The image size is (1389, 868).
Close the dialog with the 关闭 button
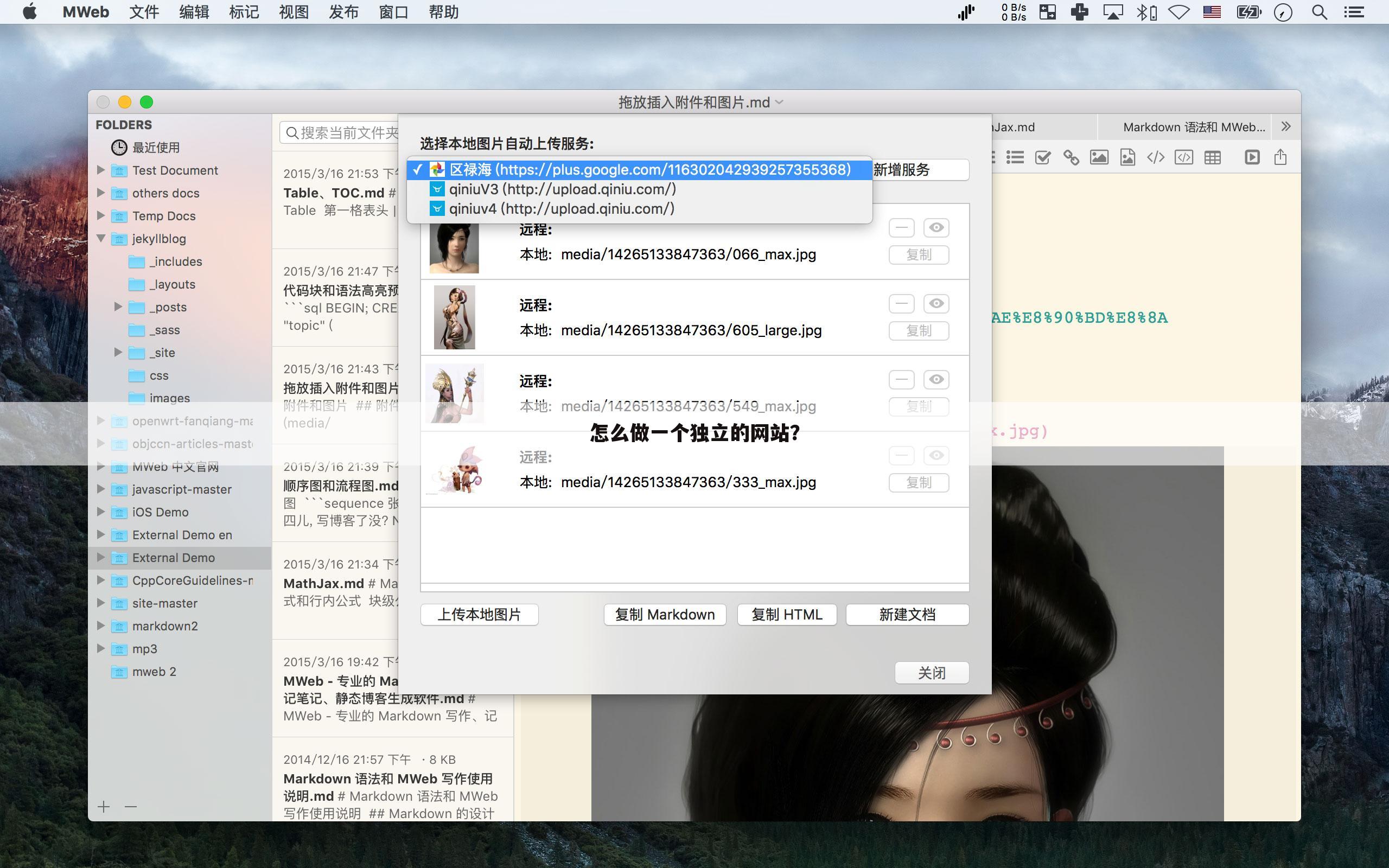[x=932, y=673]
